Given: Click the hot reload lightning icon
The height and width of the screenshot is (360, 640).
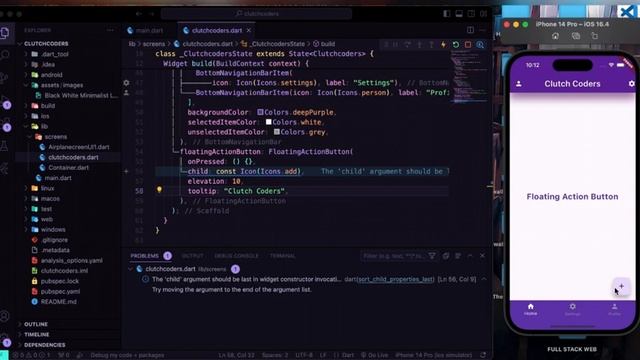Looking at the screenshot, I should (x=443, y=44).
